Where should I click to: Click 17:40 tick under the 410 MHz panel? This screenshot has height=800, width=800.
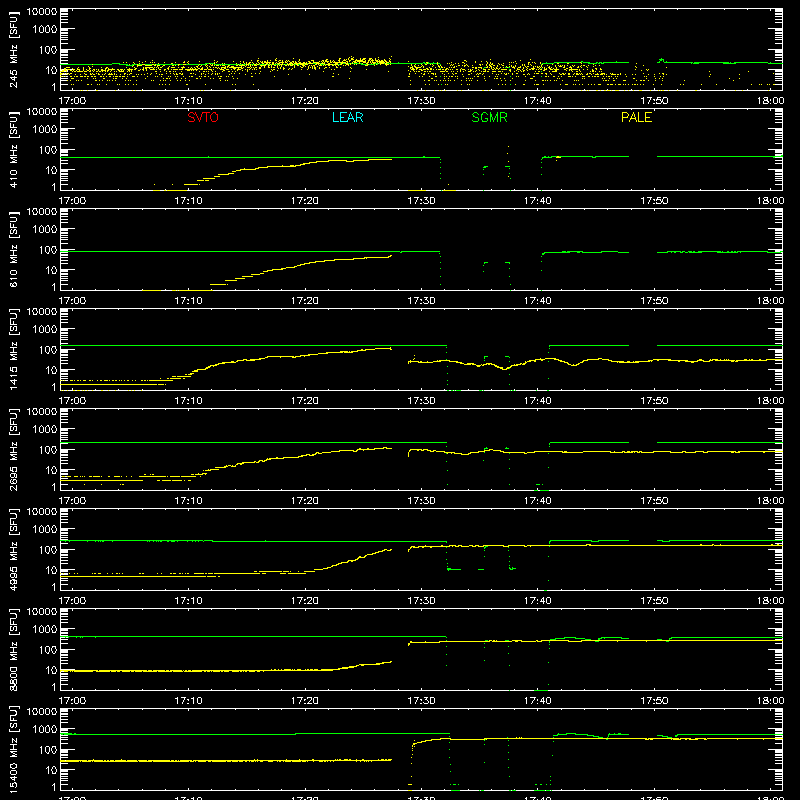(538, 201)
